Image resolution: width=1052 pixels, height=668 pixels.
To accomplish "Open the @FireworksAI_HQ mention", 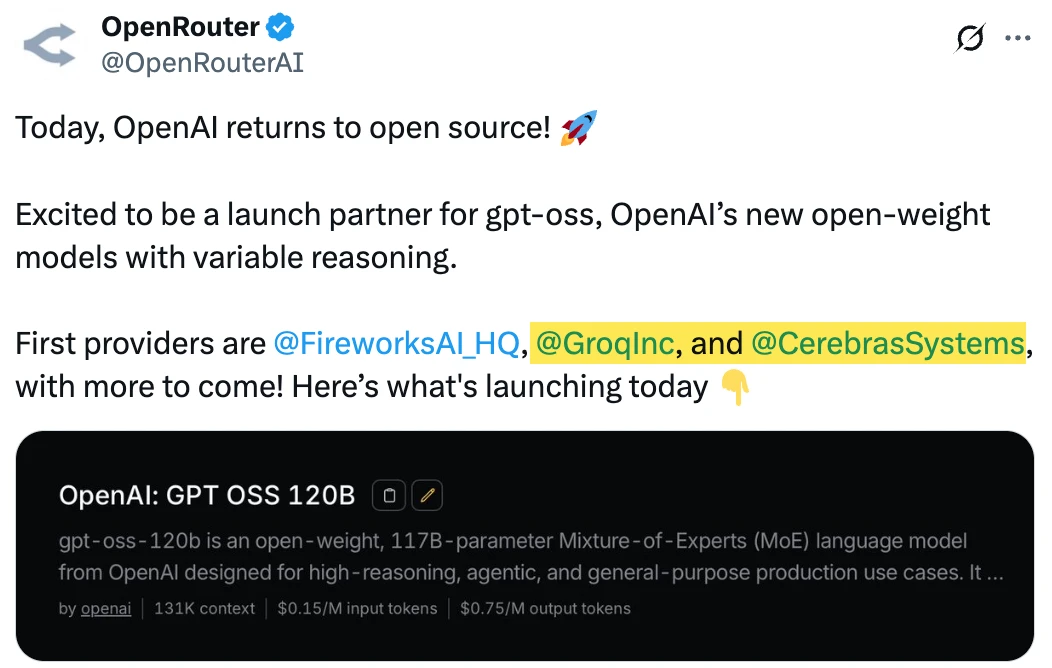I will pyautogui.click(x=397, y=344).
